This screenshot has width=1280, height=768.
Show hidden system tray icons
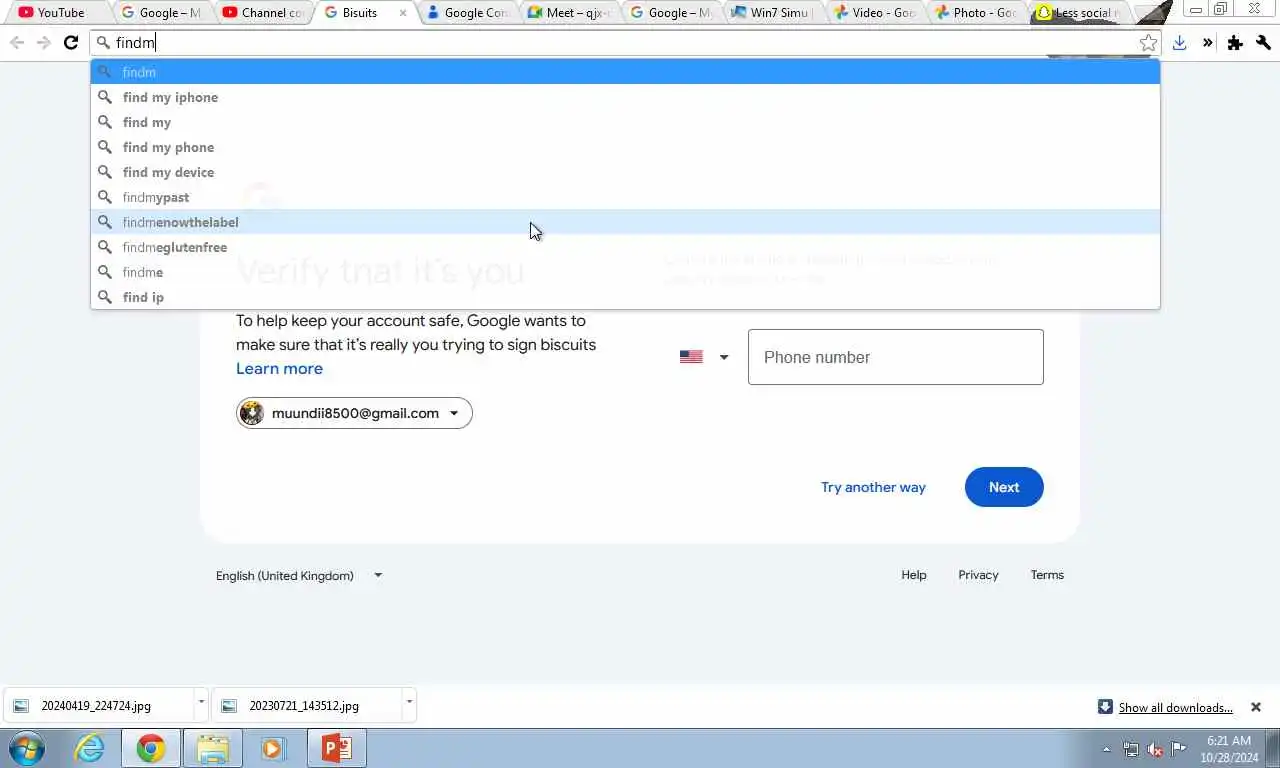pyautogui.click(x=1106, y=749)
